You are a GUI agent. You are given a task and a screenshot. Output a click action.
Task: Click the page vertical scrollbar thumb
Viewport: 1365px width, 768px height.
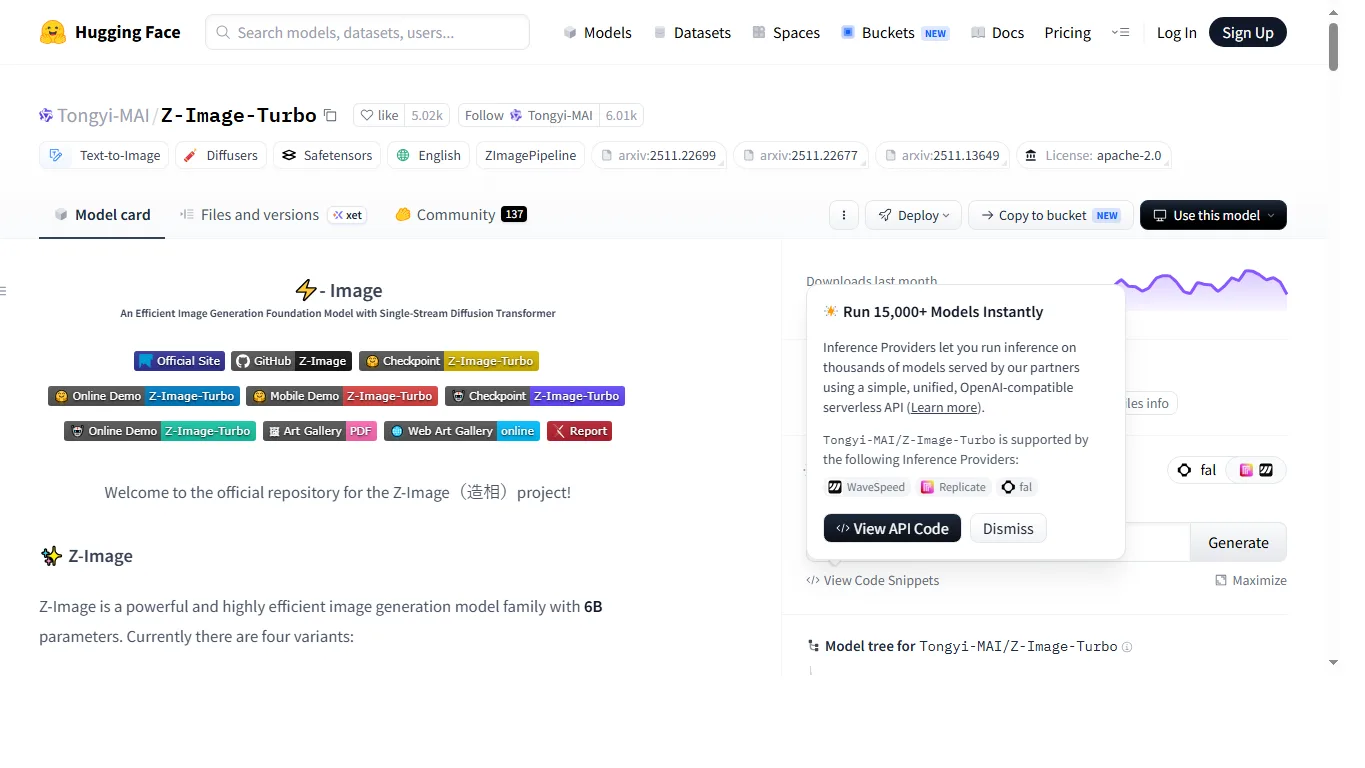pyautogui.click(x=1333, y=45)
